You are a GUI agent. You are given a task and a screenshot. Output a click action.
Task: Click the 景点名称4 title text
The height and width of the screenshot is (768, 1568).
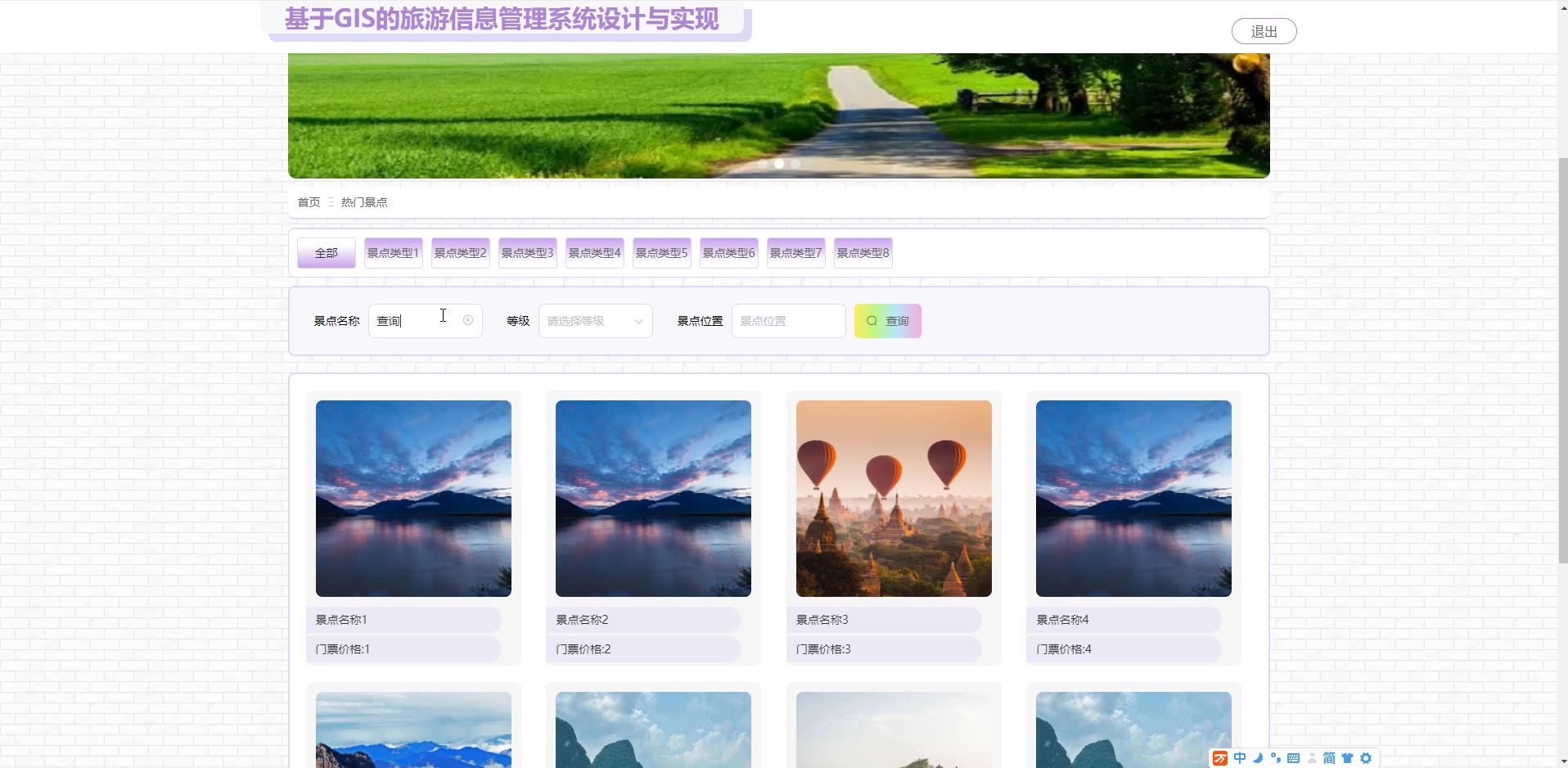pos(1062,620)
